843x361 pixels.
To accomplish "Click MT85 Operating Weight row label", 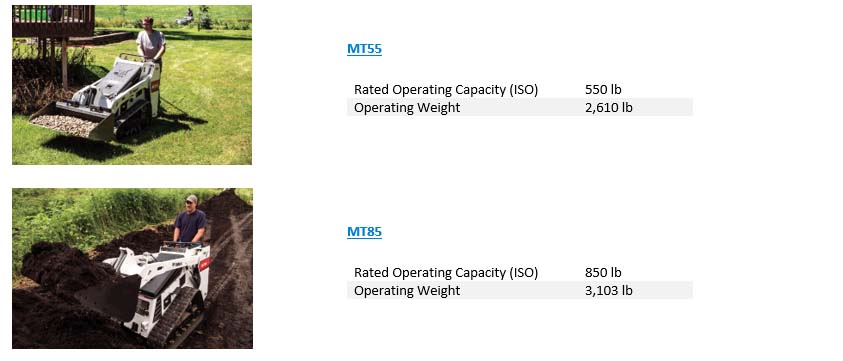I will tap(407, 291).
